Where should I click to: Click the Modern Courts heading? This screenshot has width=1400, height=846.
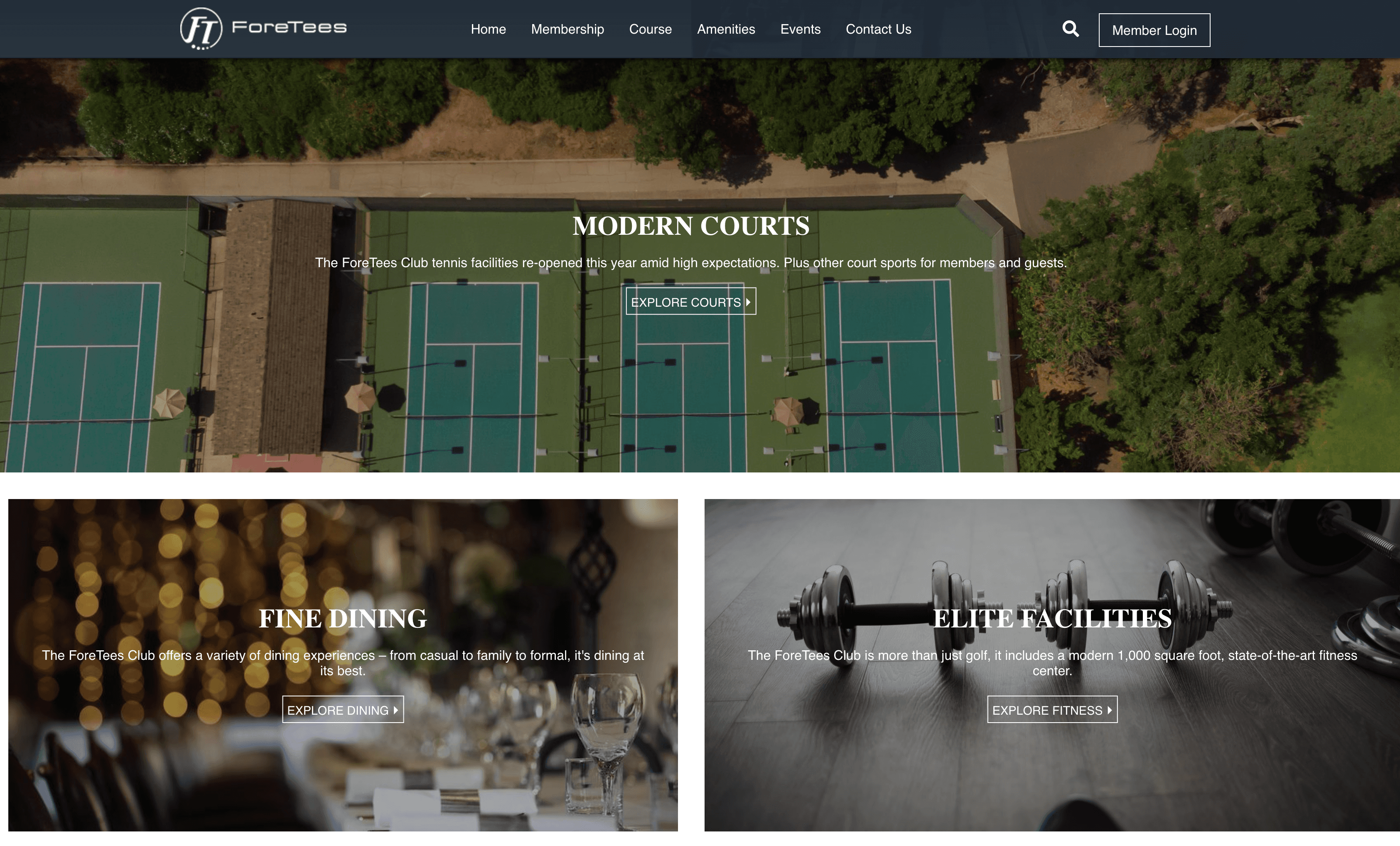tap(691, 226)
